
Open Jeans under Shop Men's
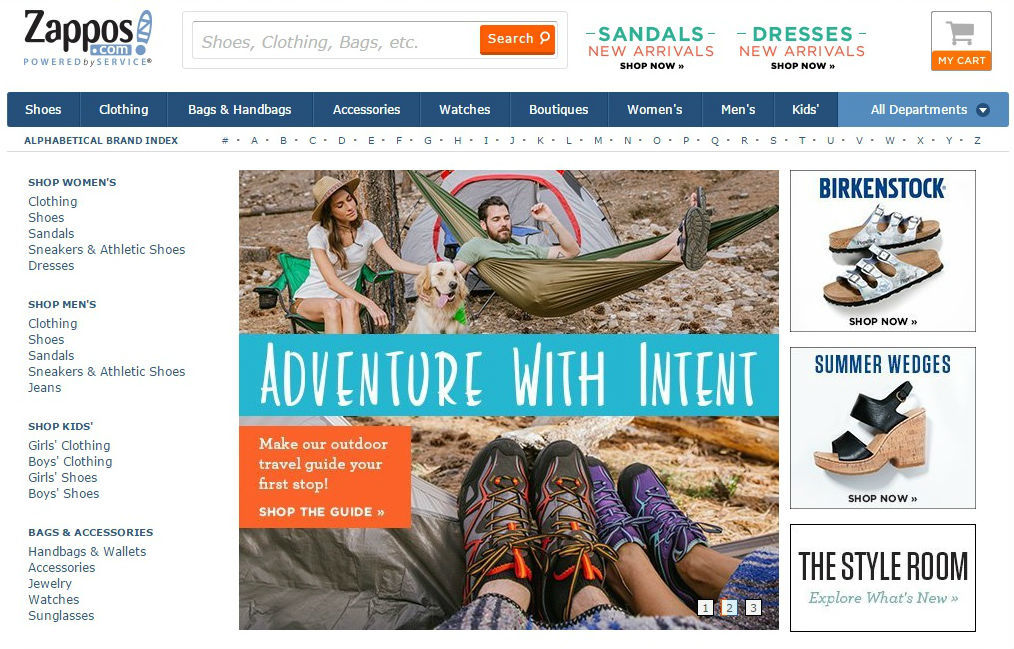point(45,388)
